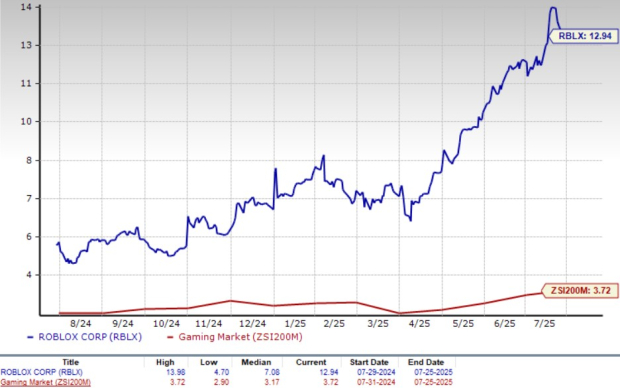Click the Median column header
Screen dimensions: 620x388
click(x=256, y=362)
